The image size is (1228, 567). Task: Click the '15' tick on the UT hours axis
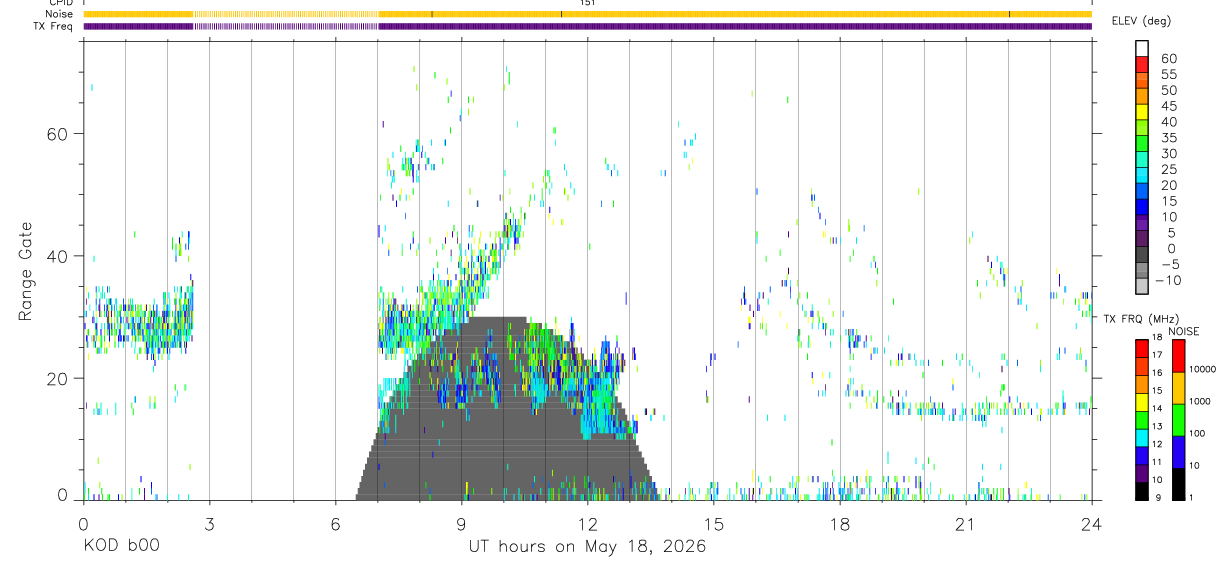714,523
